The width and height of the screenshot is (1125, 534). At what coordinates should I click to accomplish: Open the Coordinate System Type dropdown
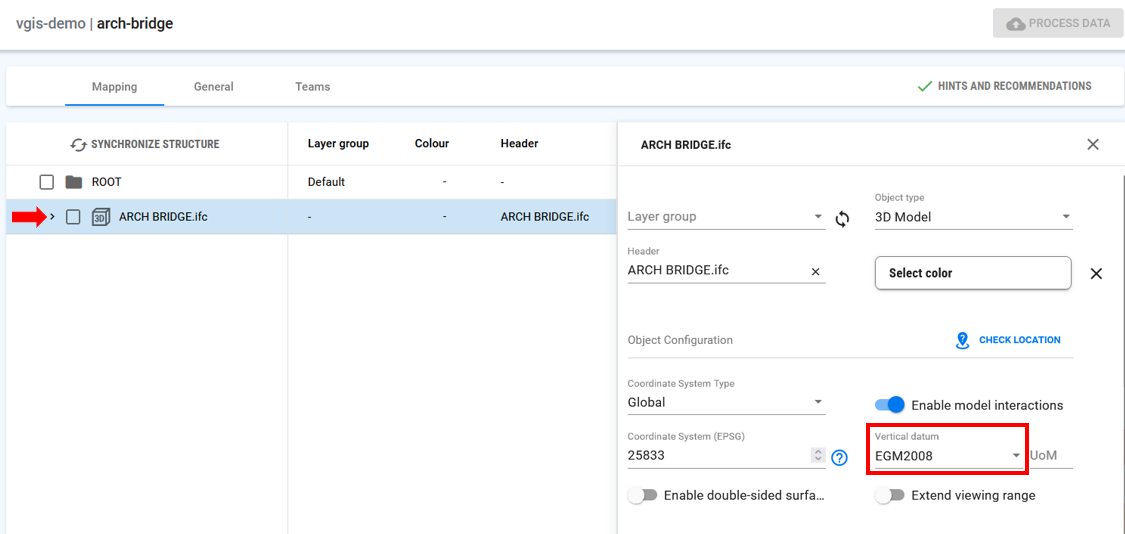(x=726, y=402)
